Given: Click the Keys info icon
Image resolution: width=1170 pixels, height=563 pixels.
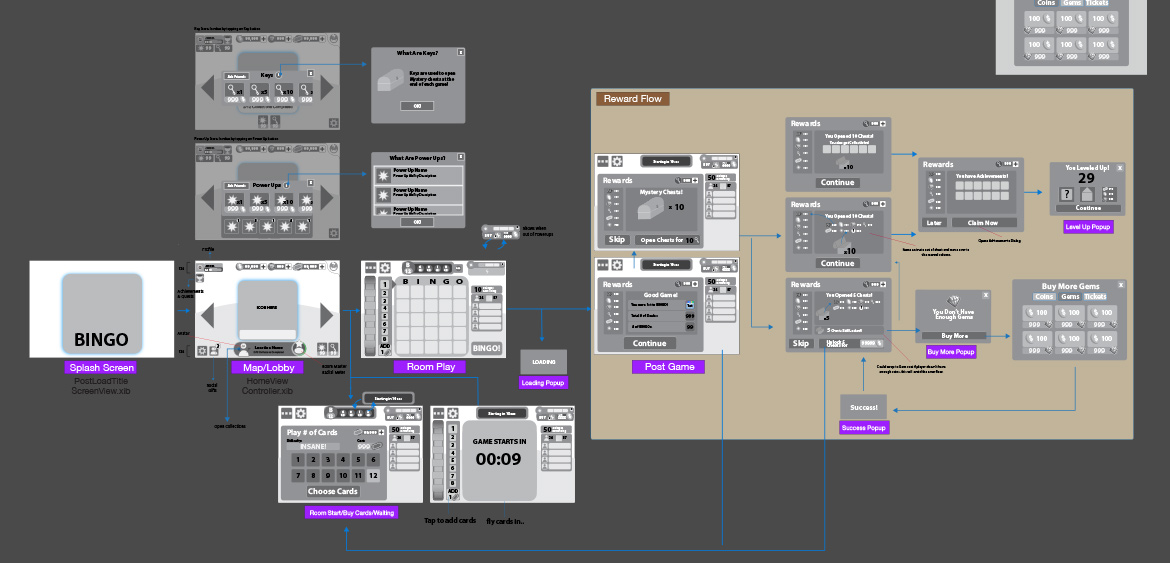Looking at the screenshot, I should click(279, 75).
